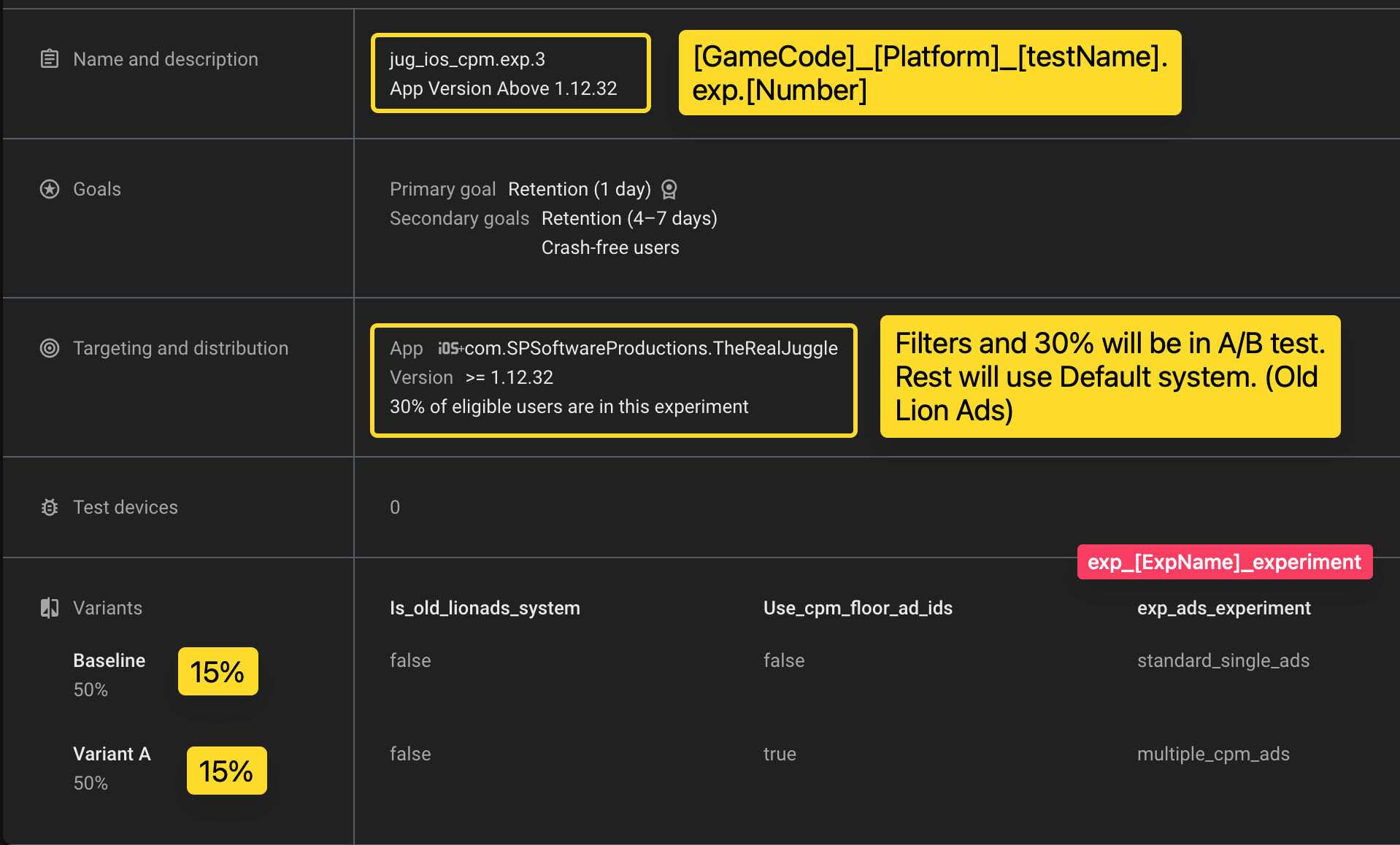
Task: Click the Targeting and distribution target icon
Action: [x=50, y=349]
